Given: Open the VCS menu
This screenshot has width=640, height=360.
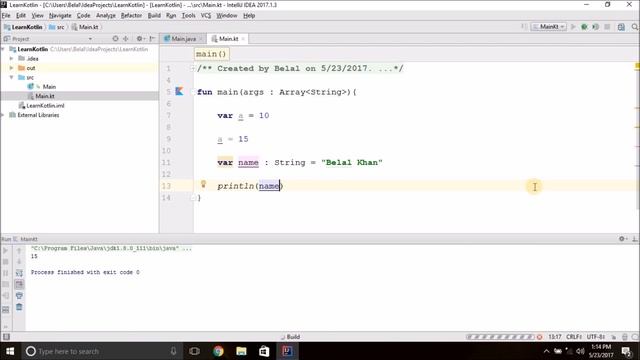Looking at the screenshot, I should tap(206, 16).
